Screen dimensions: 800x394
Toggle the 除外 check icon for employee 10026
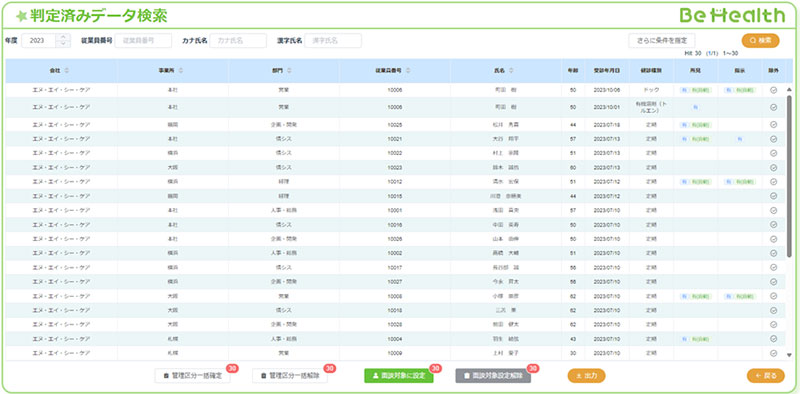[773, 239]
